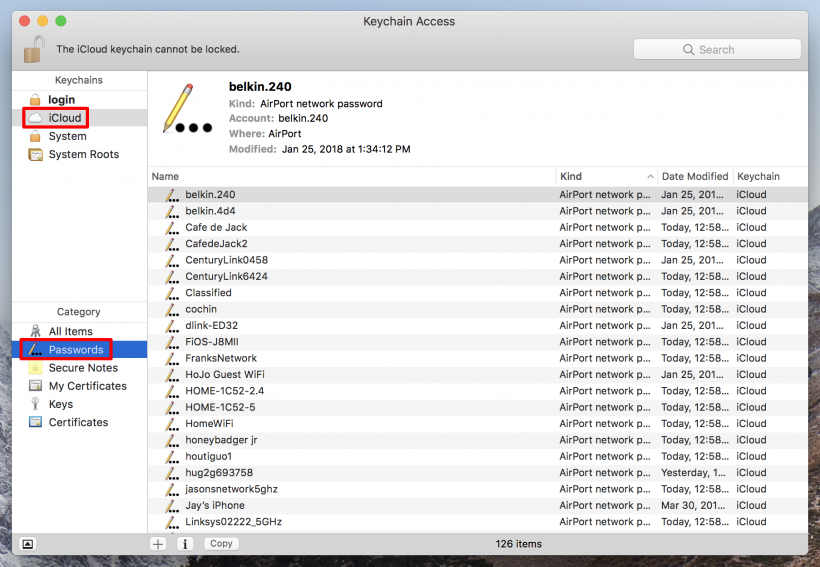820x567 pixels.
Task: Click the pencil icon beside FranksNetwork
Action: coord(172,359)
